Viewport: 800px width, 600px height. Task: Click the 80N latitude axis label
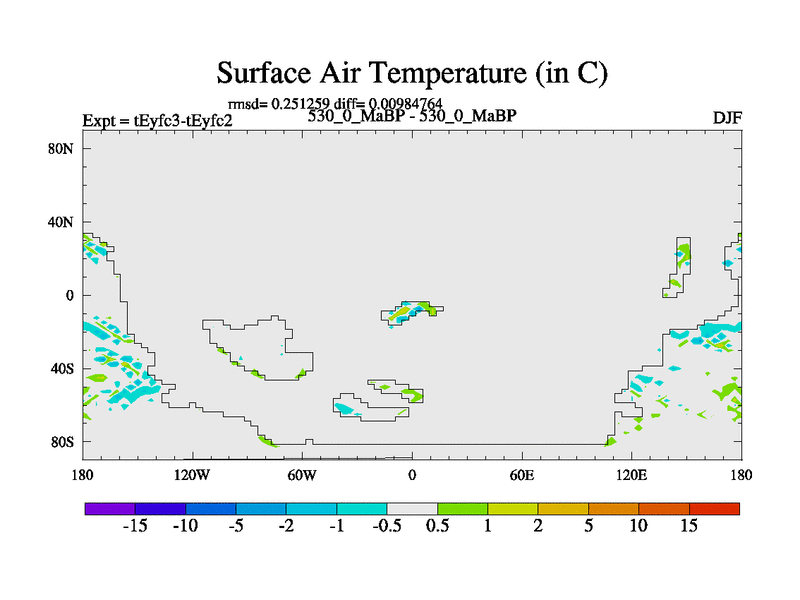coord(65,148)
